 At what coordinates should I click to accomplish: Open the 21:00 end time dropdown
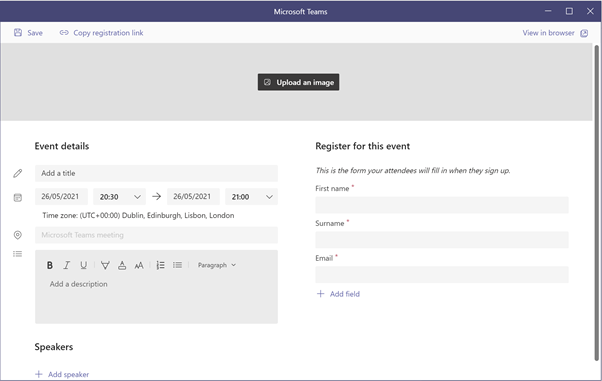click(x=251, y=197)
